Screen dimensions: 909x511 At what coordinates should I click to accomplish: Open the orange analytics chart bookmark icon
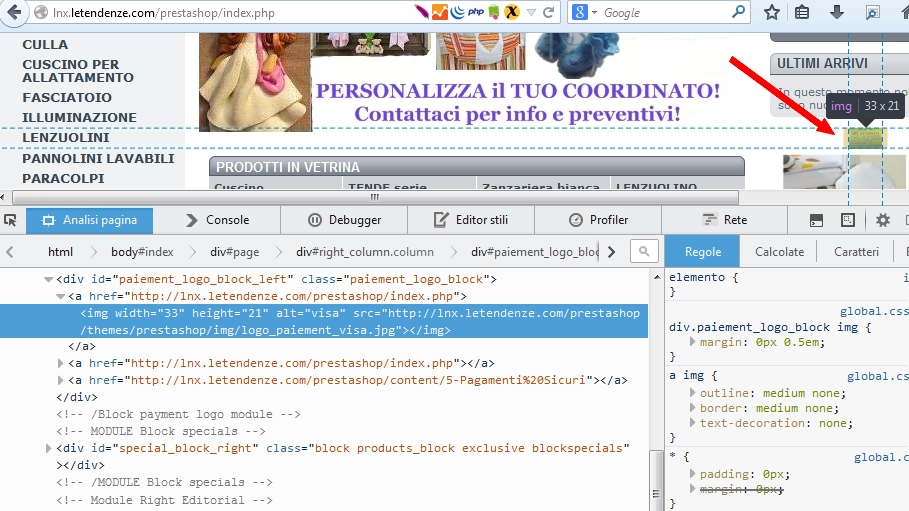tap(439, 12)
